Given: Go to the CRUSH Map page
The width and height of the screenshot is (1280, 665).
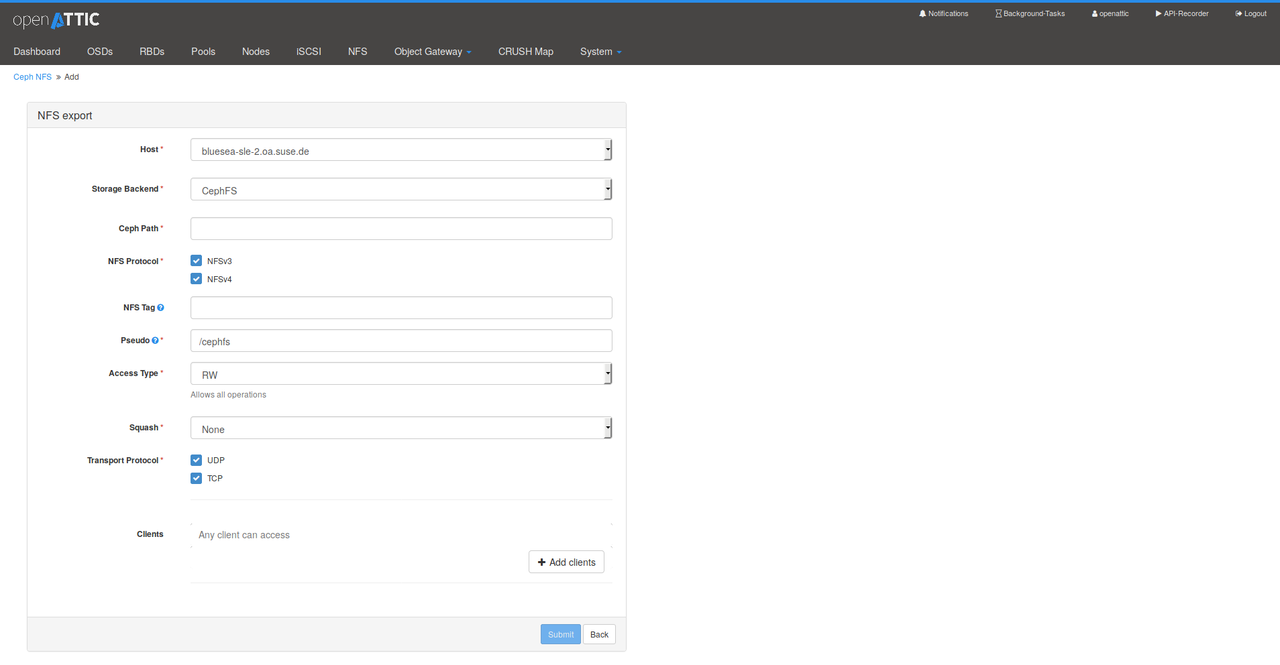Looking at the screenshot, I should click(525, 52).
